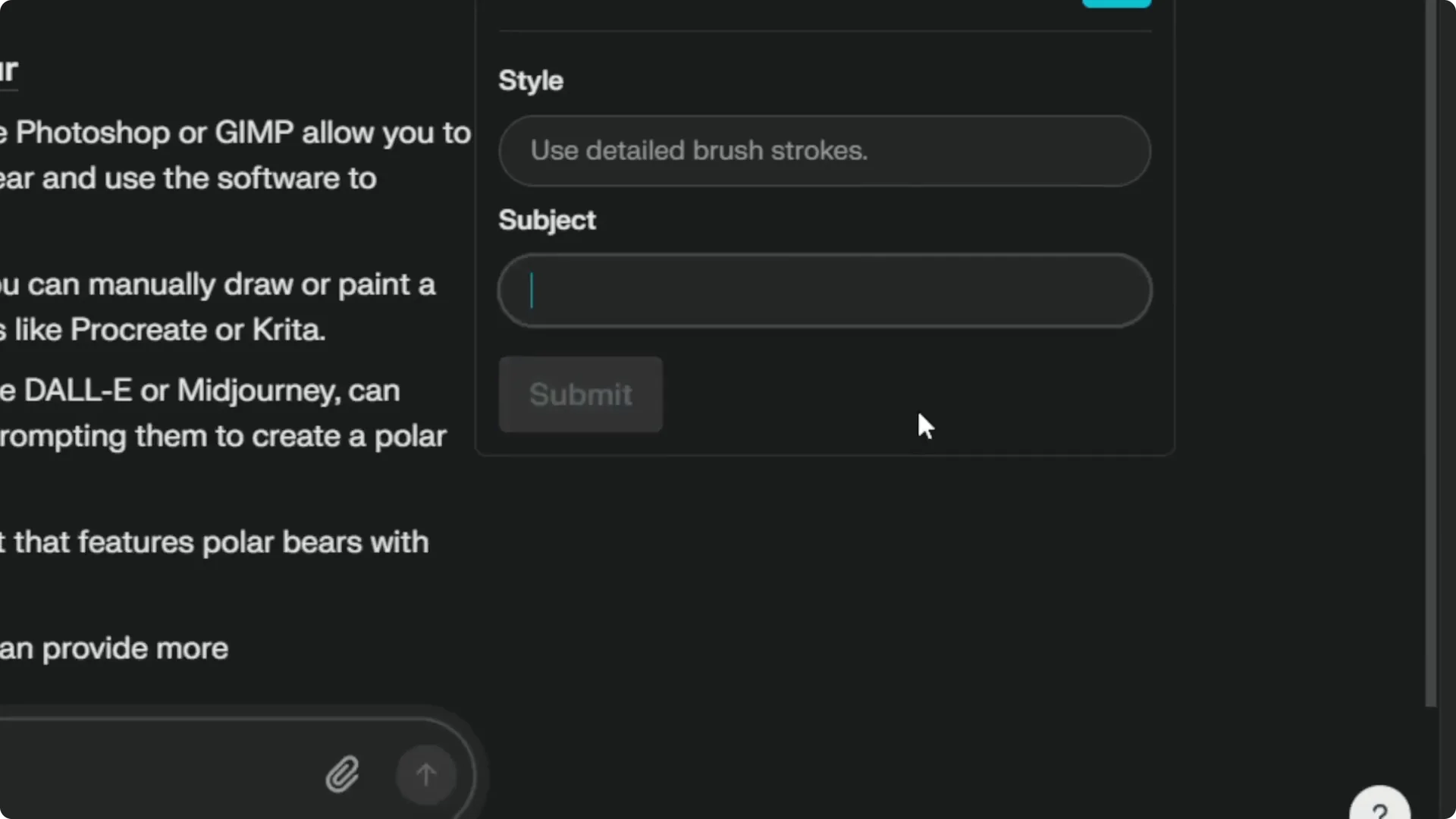The width and height of the screenshot is (1456, 819).
Task: Select the cyan highlighted action button
Action: pos(1116,4)
